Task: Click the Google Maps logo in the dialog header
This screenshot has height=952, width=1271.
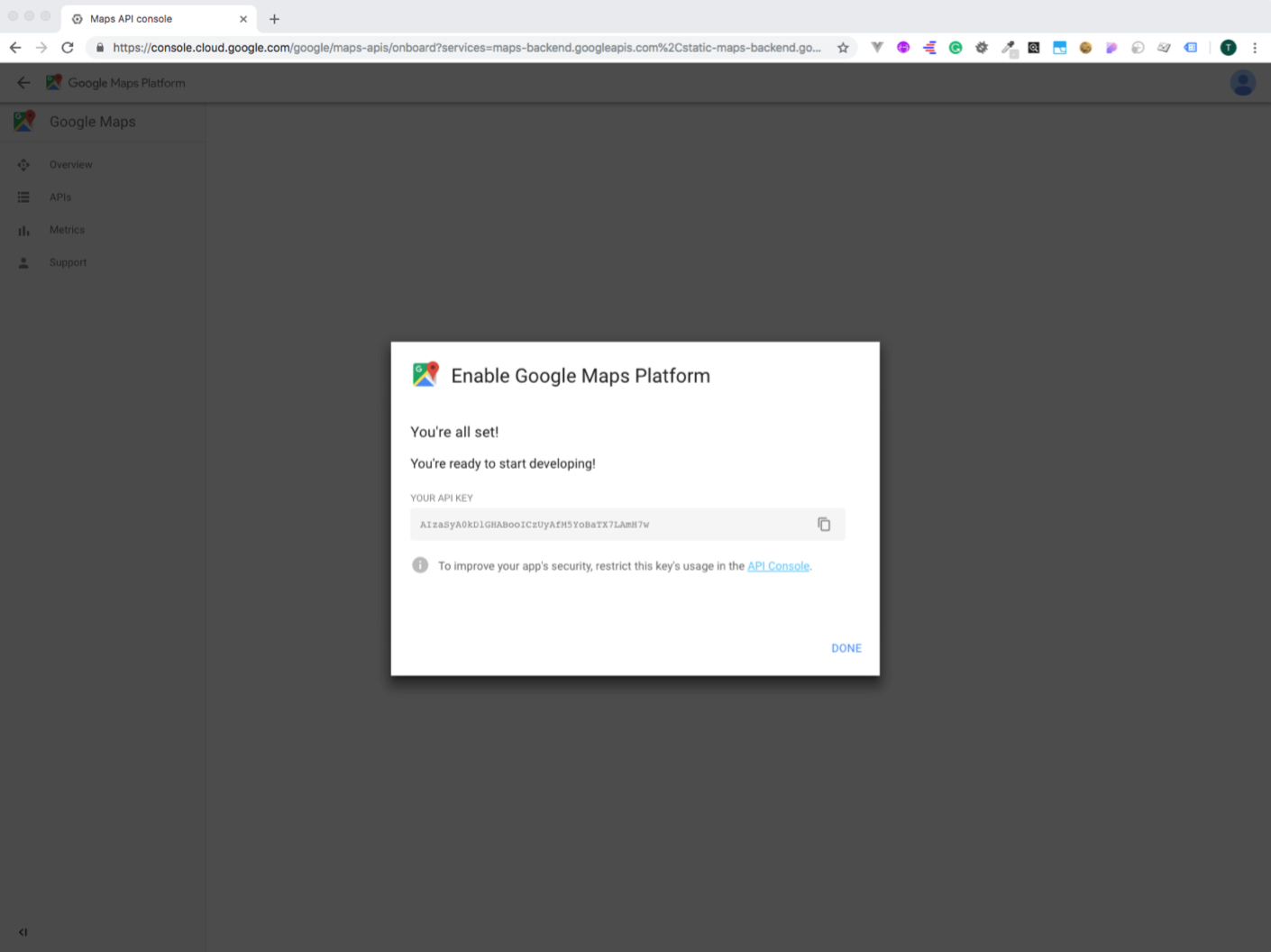Action: (x=425, y=374)
